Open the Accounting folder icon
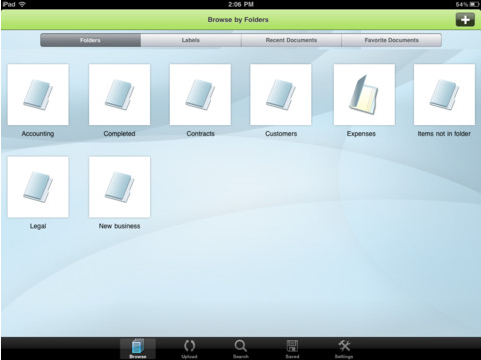The width and height of the screenshot is (481, 360). (38, 95)
